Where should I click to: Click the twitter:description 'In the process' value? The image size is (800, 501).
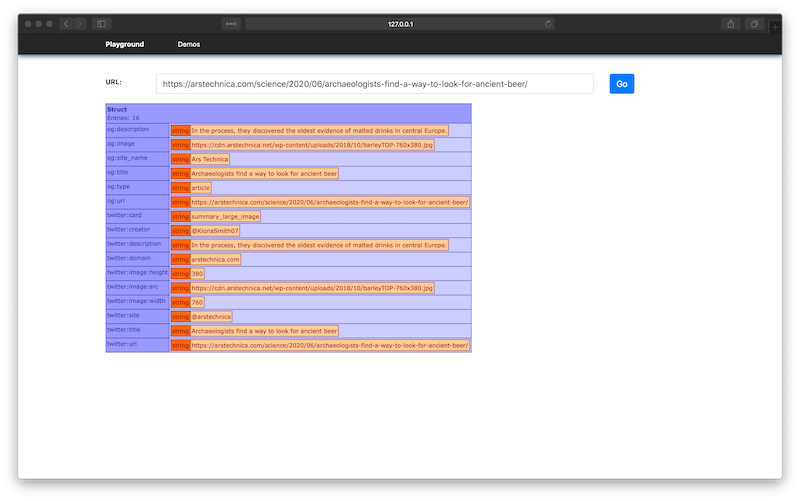(x=319, y=245)
